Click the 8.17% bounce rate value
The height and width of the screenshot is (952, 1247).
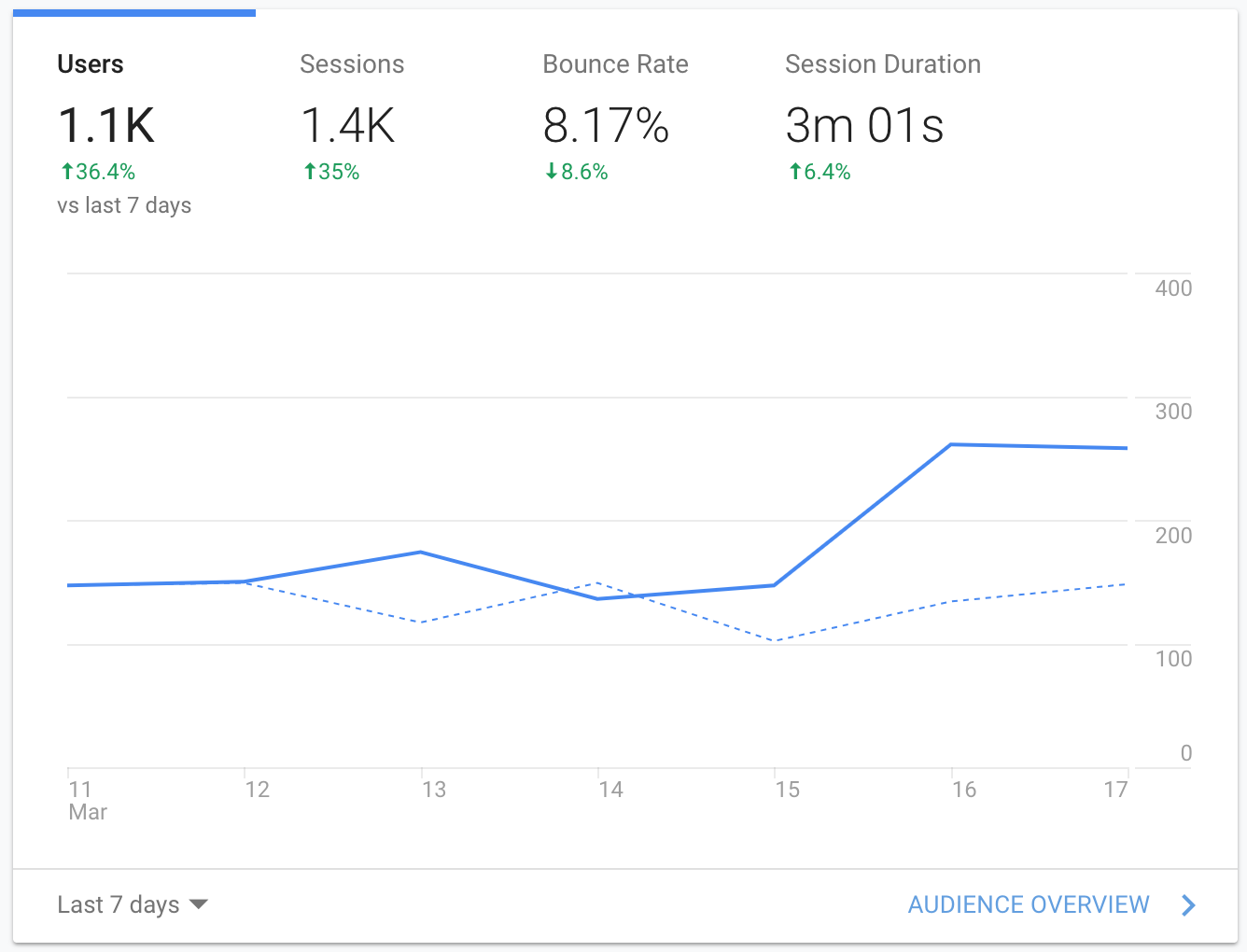[x=606, y=125]
